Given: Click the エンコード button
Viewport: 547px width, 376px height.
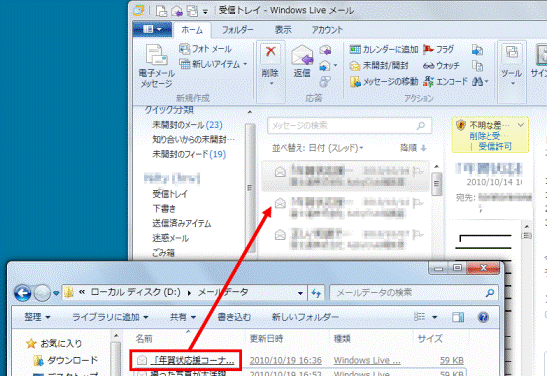Looking at the screenshot, I should point(445,82).
